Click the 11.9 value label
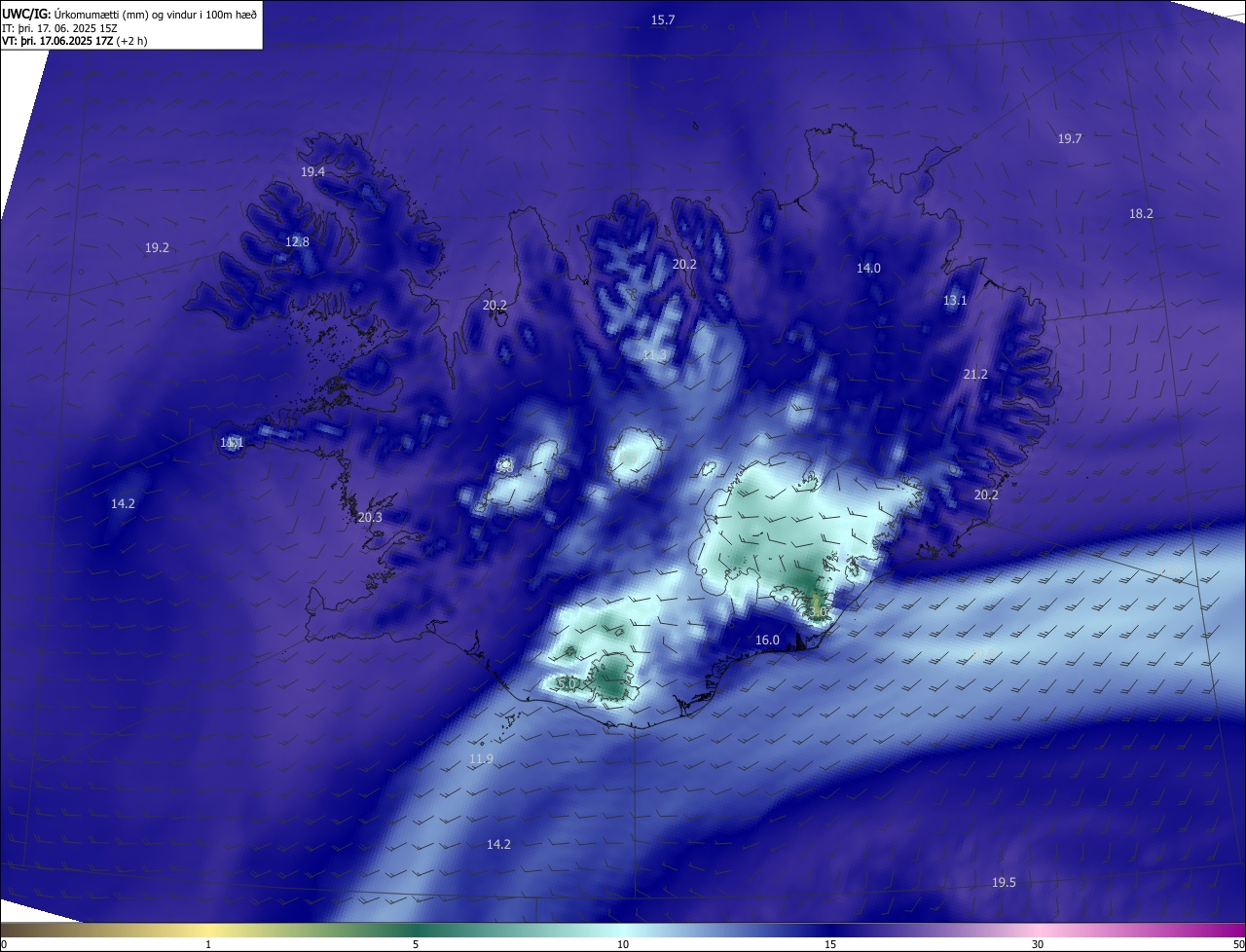Screen dimensions: 1246x952 tap(481, 759)
